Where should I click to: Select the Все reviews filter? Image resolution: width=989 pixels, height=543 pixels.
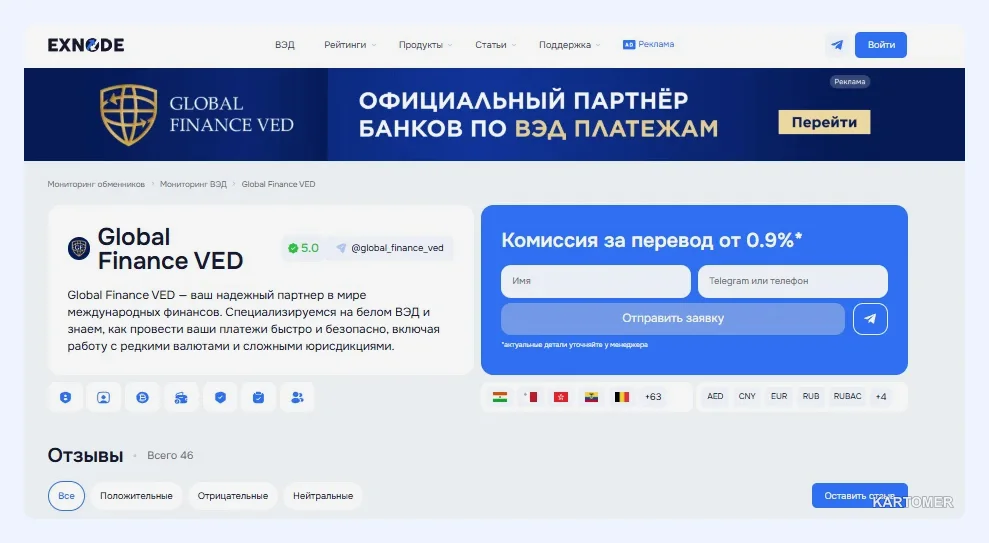(x=66, y=496)
